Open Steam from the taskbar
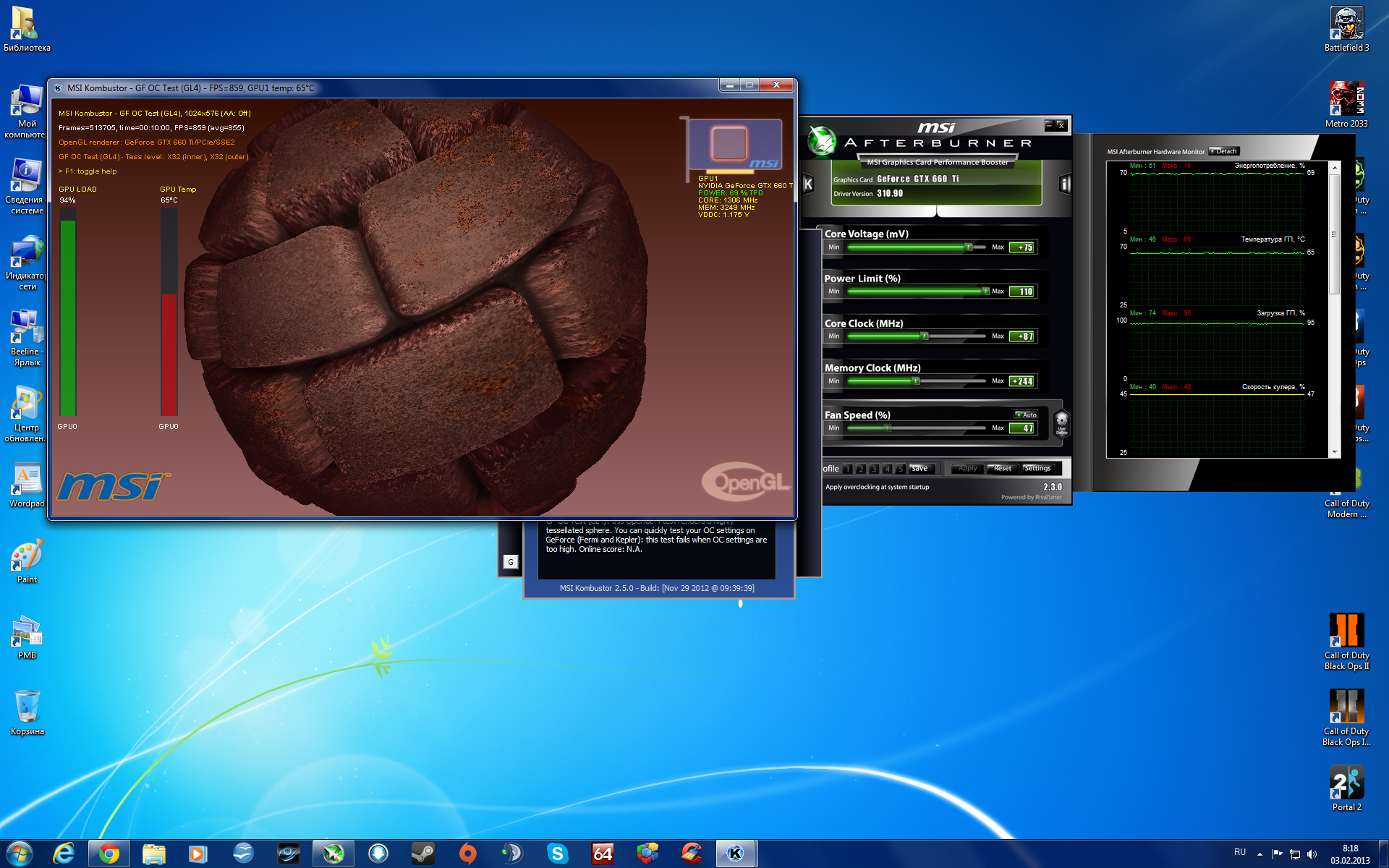This screenshot has width=1389, height=868. (x=422, y=854)
